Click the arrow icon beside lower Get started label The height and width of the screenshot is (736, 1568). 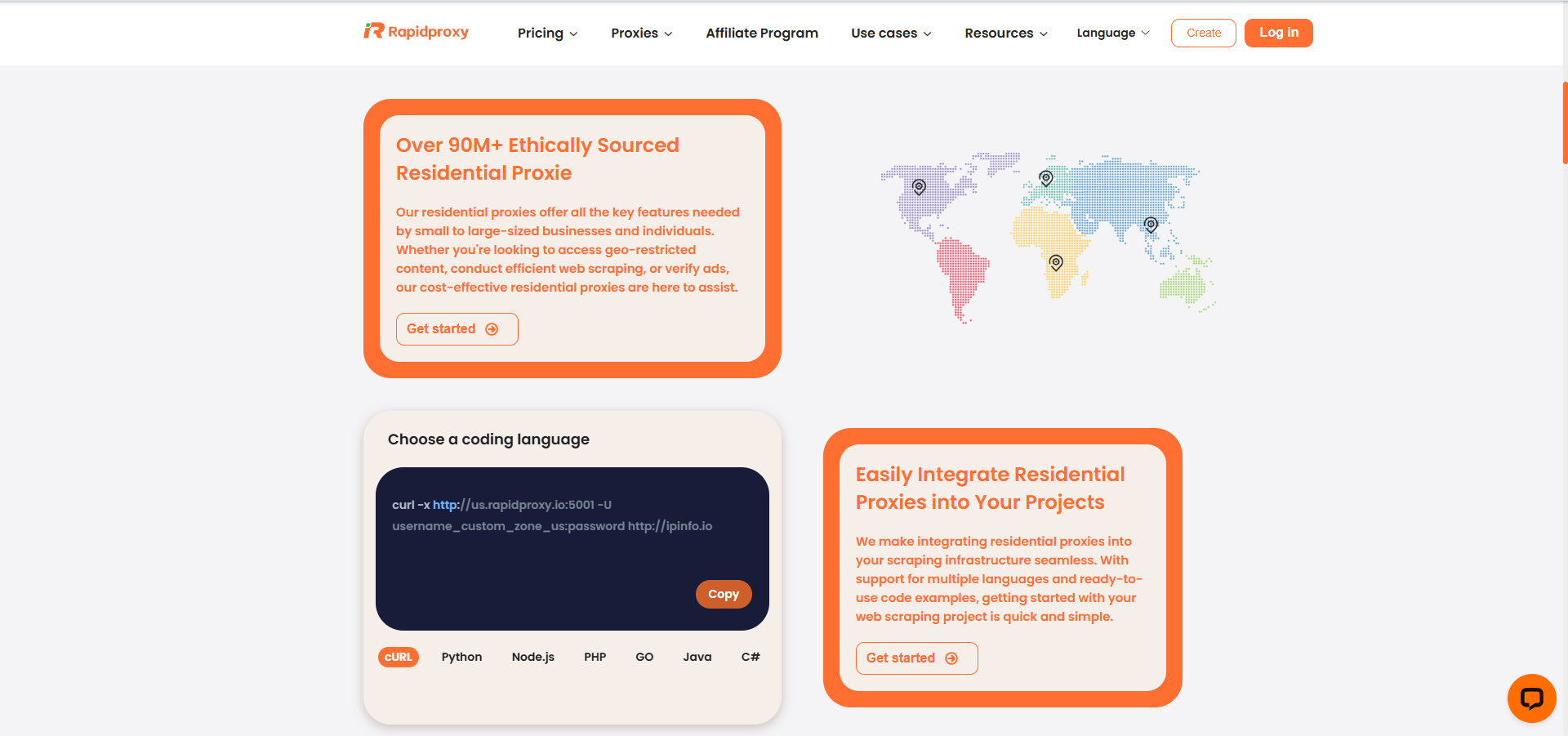tap(952, 658)
